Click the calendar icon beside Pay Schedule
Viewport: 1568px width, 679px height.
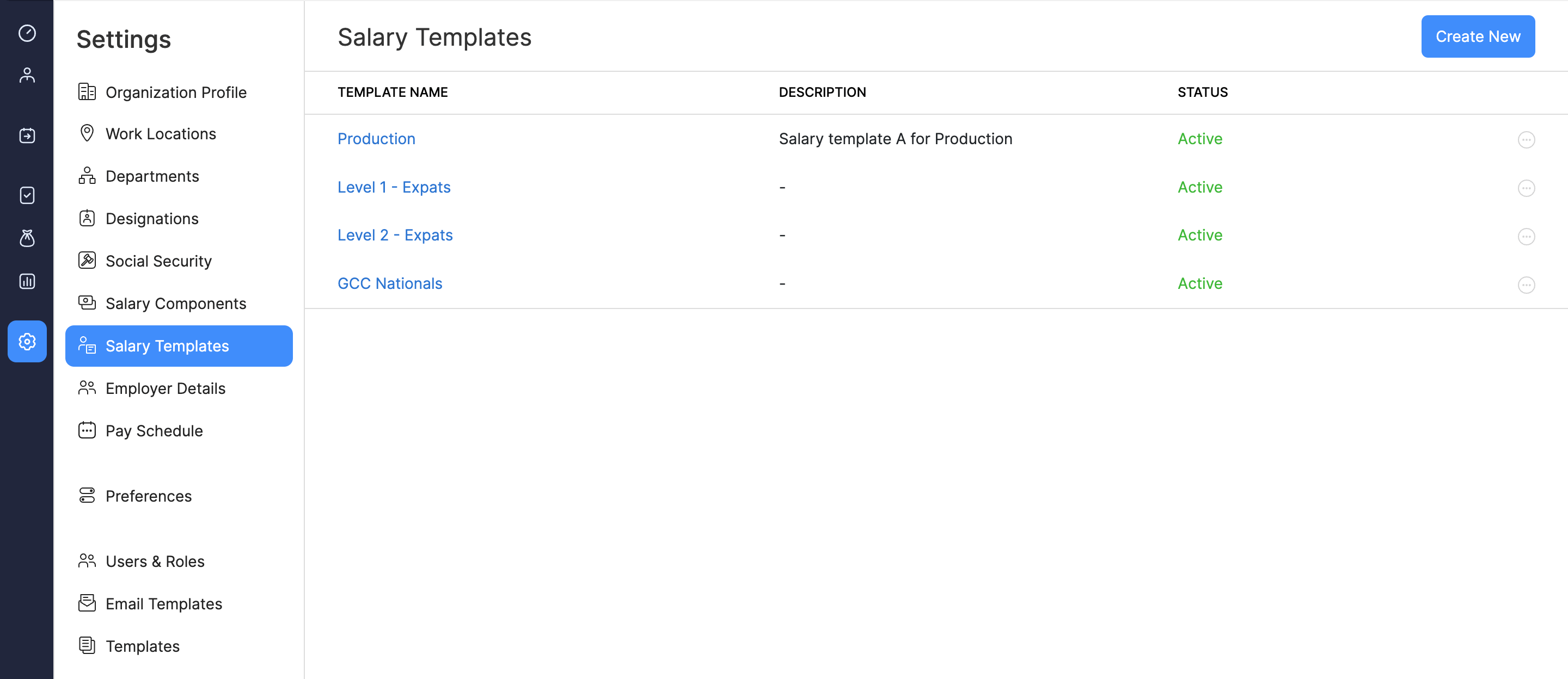(x=87, y=430)
